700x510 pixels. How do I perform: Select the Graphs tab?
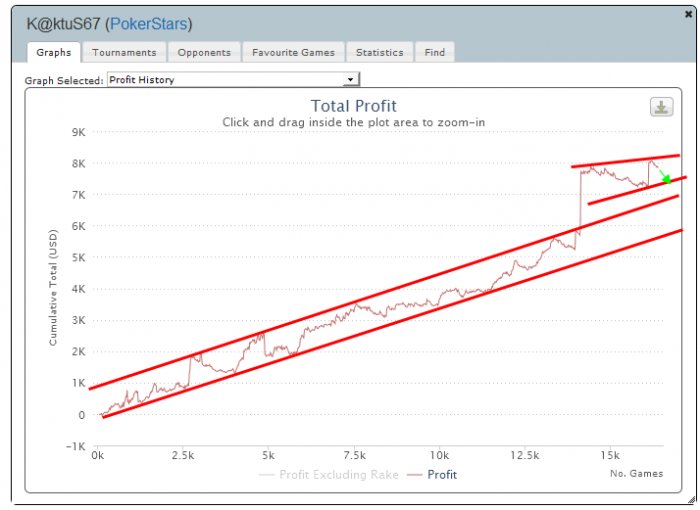click(x=54, y=52)
